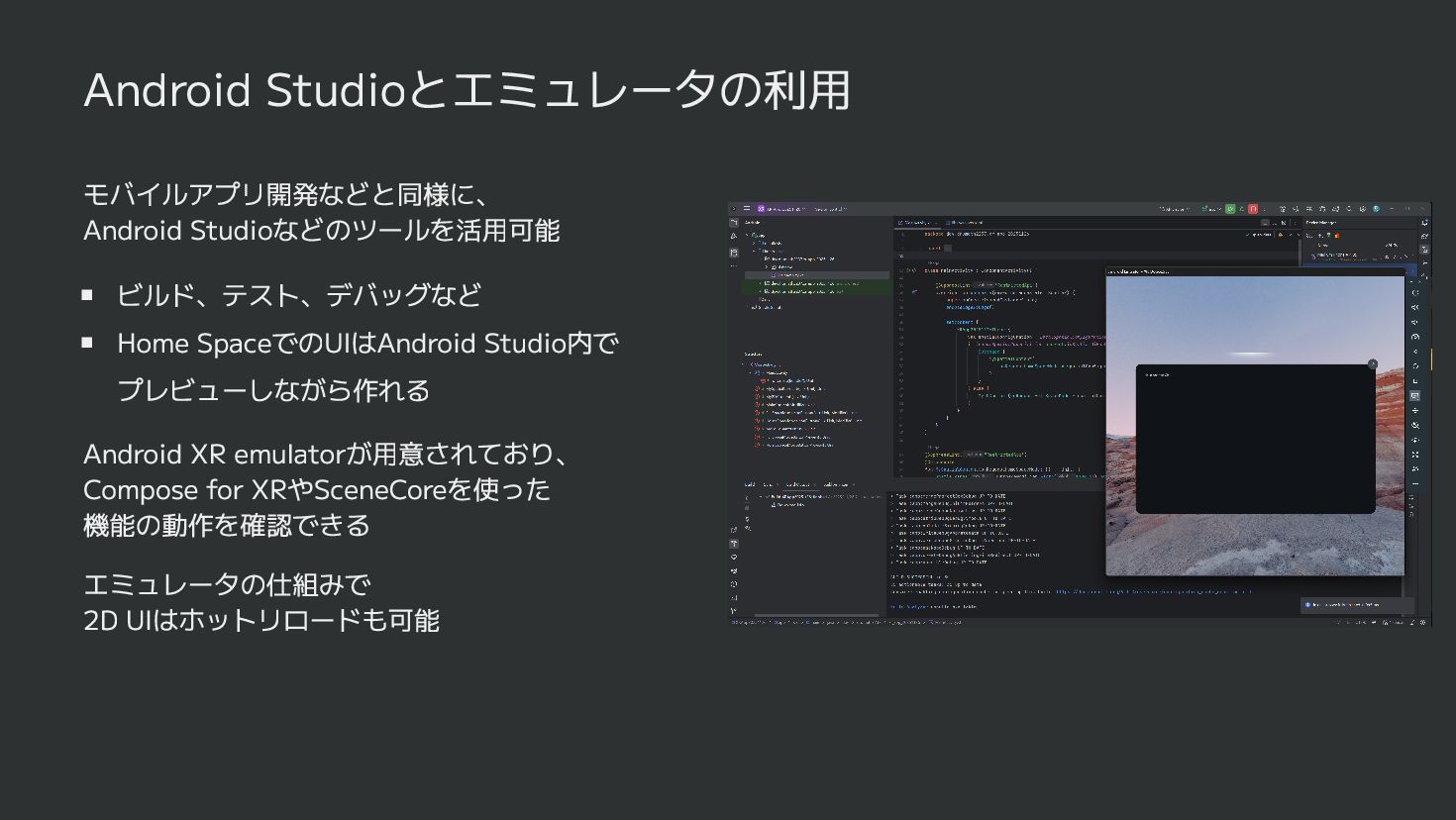
Task: Click the emulator Volume Down icon
Action: [x=1415, y=322]
